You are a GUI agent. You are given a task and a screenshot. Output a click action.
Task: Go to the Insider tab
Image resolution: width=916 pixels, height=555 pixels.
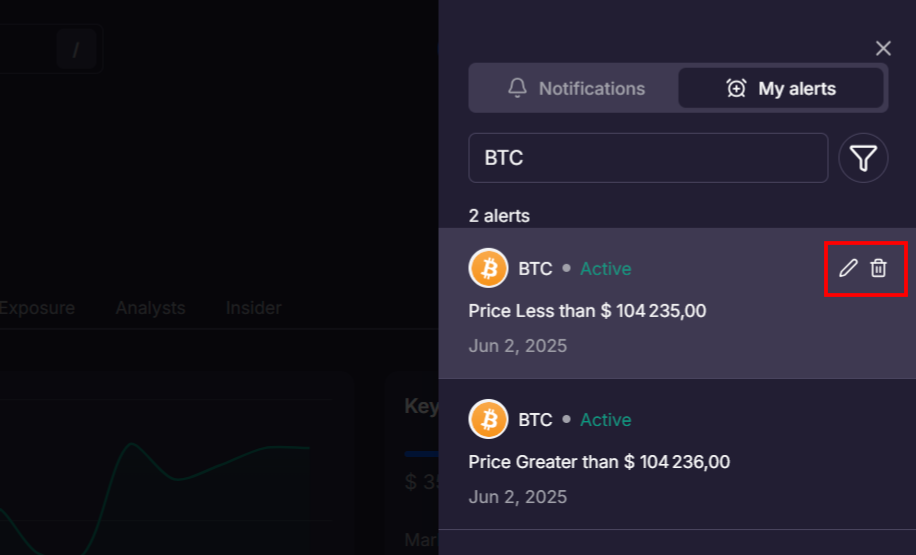click(x=253, y=308)
